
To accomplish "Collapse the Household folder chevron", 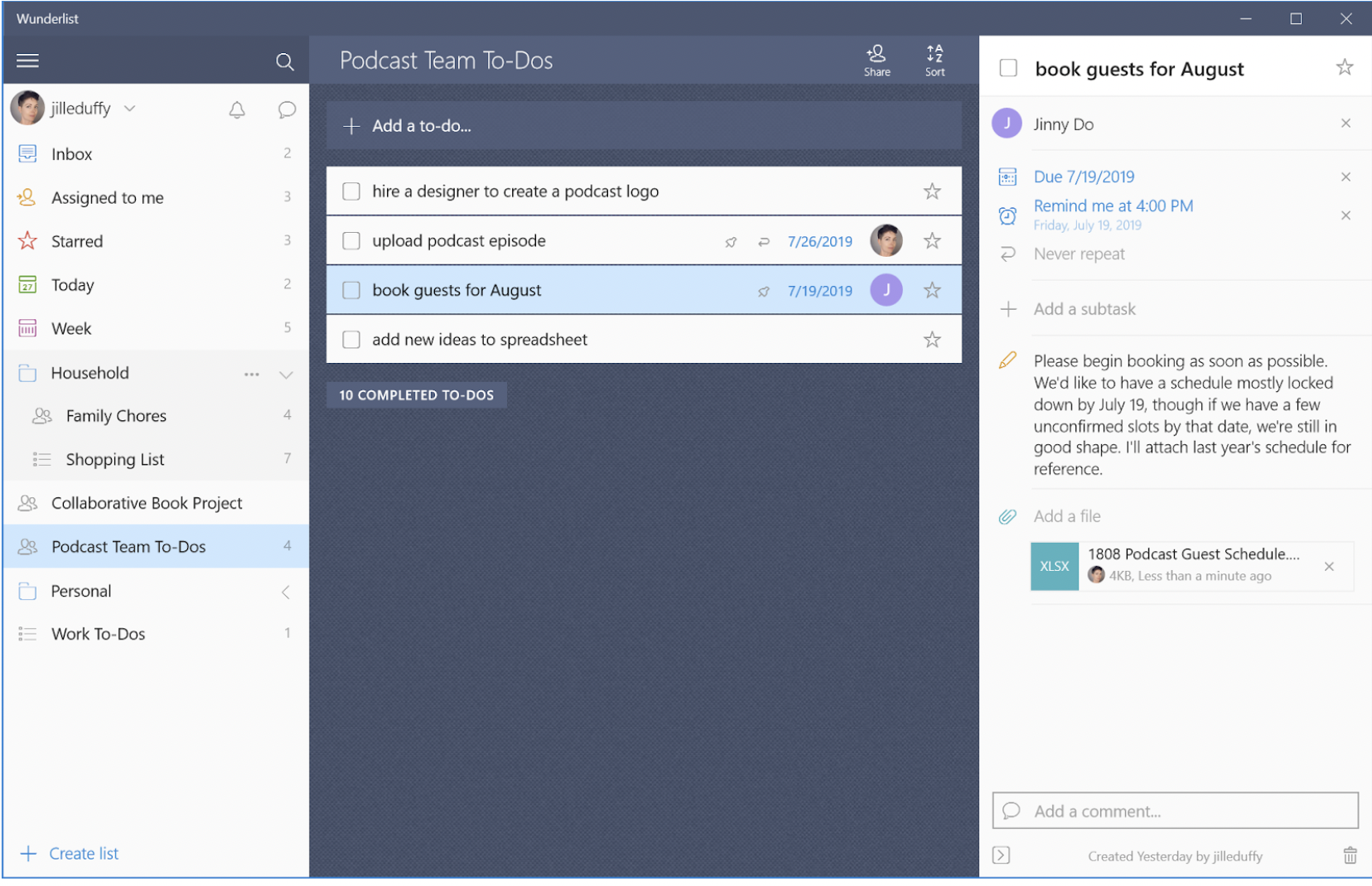I will [286, 375].
